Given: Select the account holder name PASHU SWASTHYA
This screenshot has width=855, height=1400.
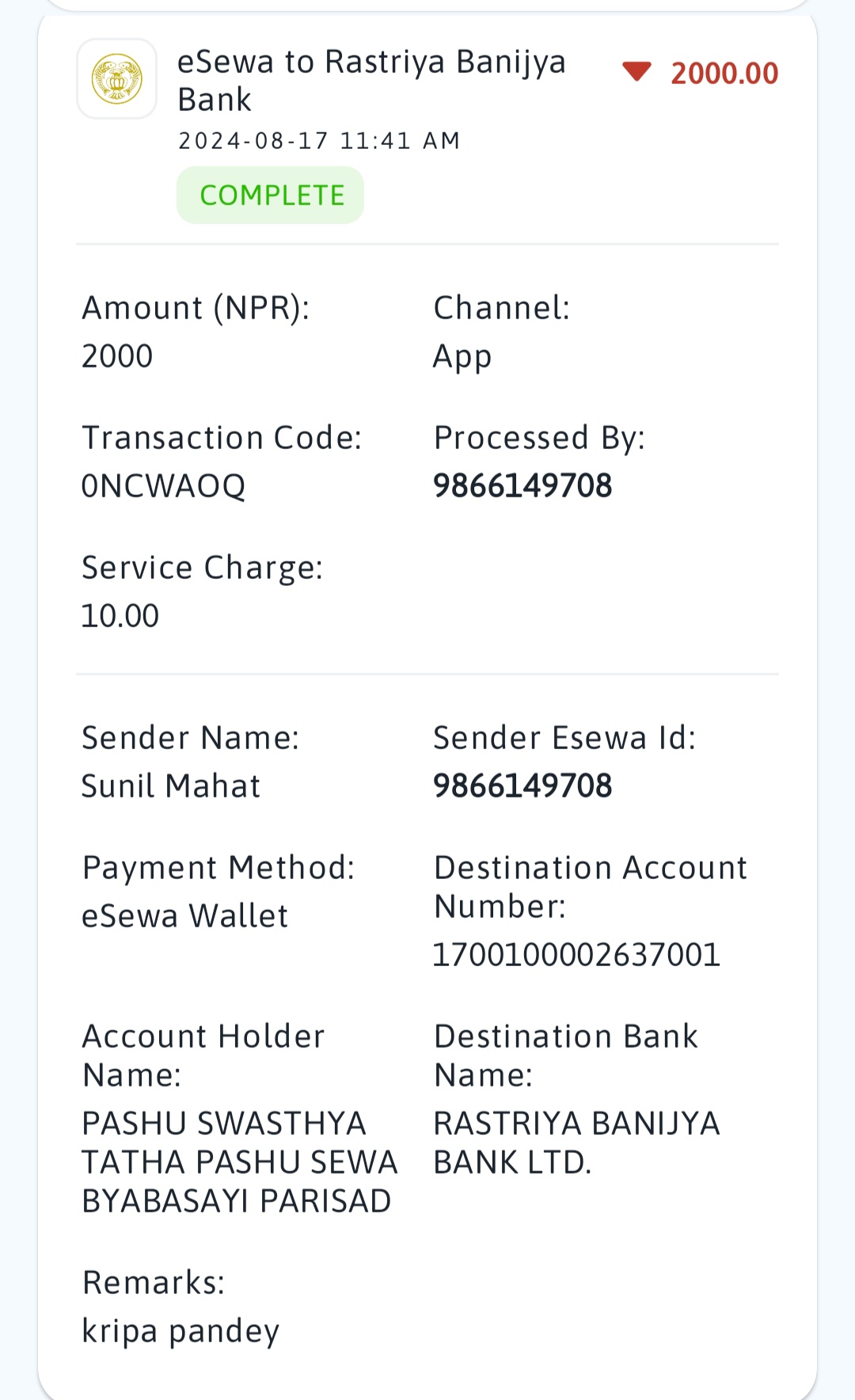Looking at the screenshot, I should pyautogui.click(x=240, y=1162).
